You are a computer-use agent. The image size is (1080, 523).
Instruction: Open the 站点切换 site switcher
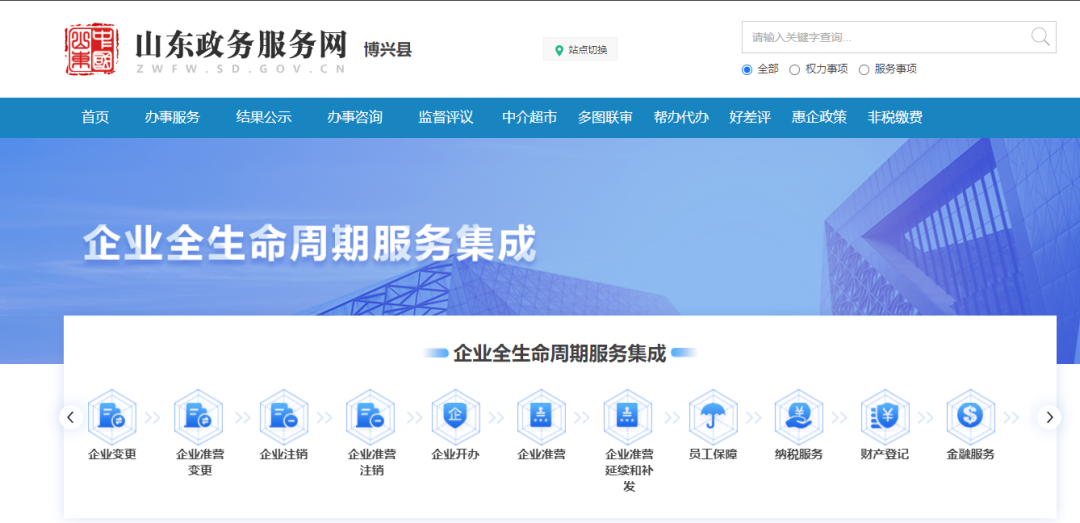click(x=580, y=50)
